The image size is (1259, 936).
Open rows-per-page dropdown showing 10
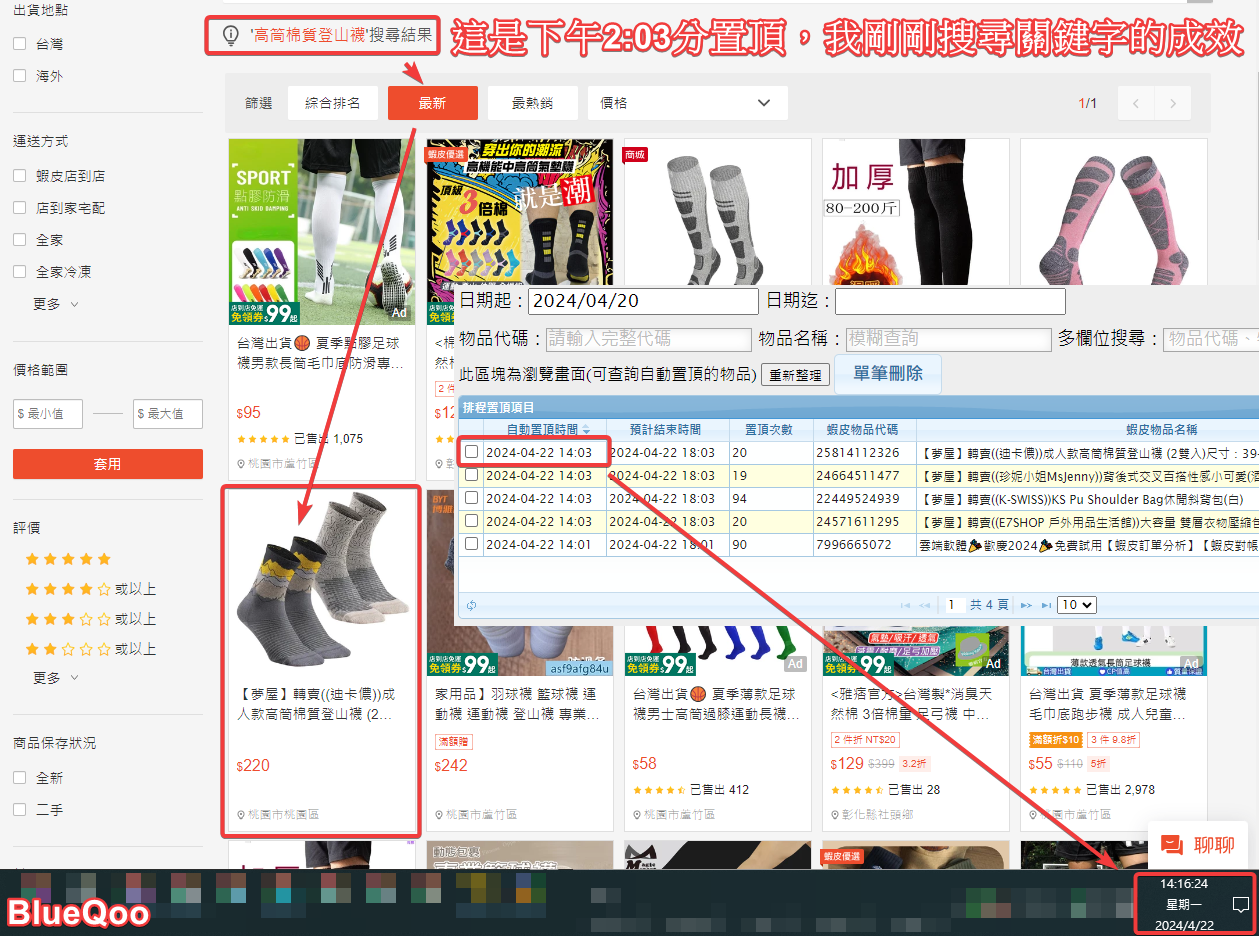pyautogui.click(x=1076, y=605)
